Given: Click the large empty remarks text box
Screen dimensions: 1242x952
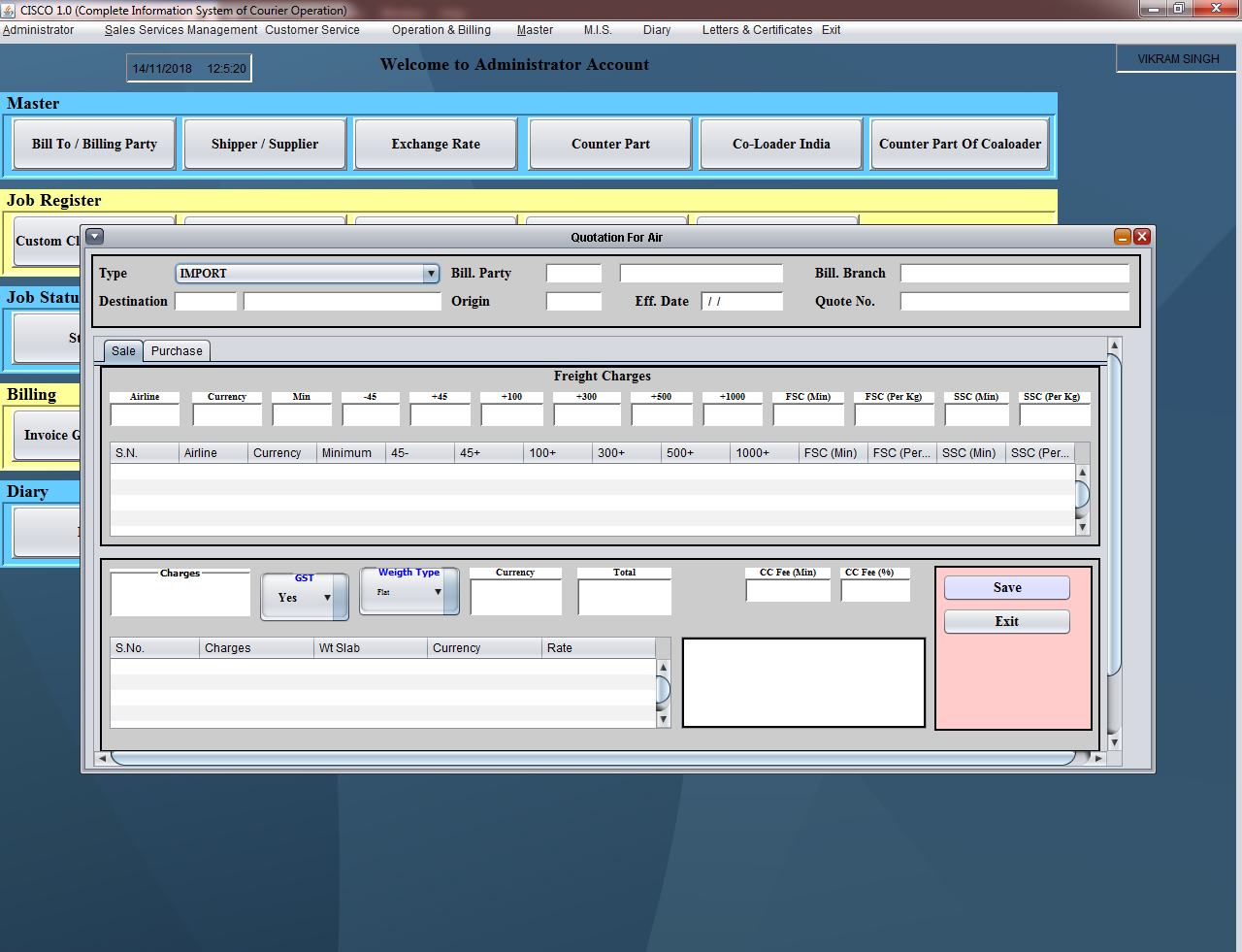Looking at the screenshot, I should [803, 682].
